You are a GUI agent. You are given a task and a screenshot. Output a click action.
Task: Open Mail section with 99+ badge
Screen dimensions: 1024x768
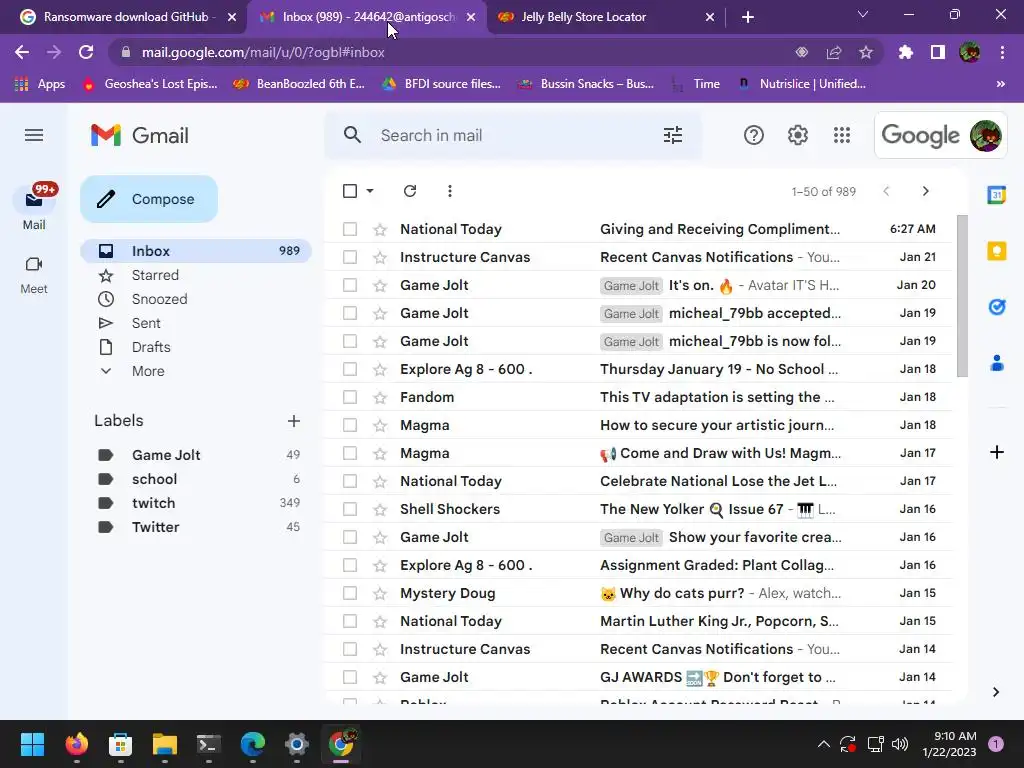(x=34, y=208)
